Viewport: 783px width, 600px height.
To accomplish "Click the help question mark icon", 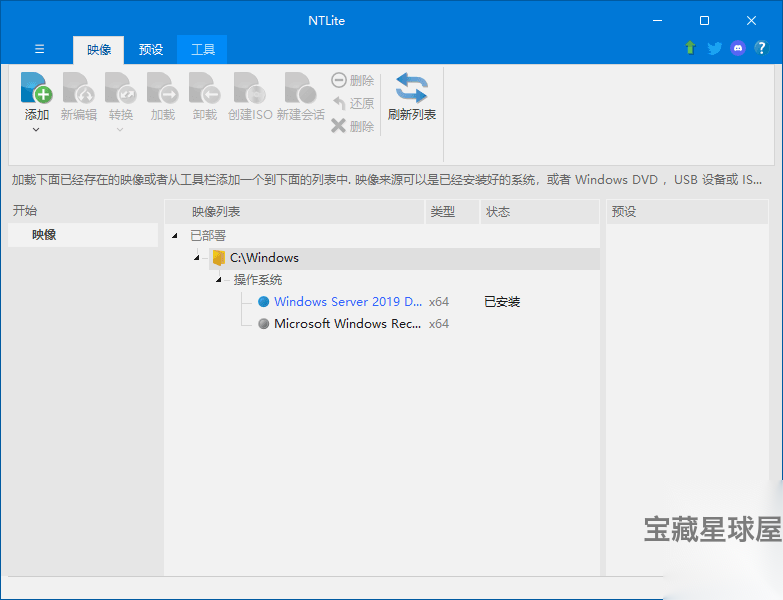I will [x=761, y=48].
